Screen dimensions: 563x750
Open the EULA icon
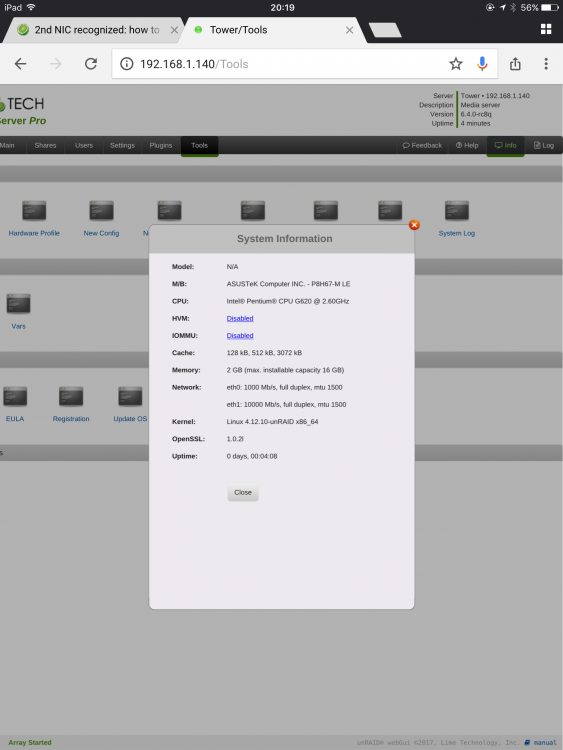15,397
